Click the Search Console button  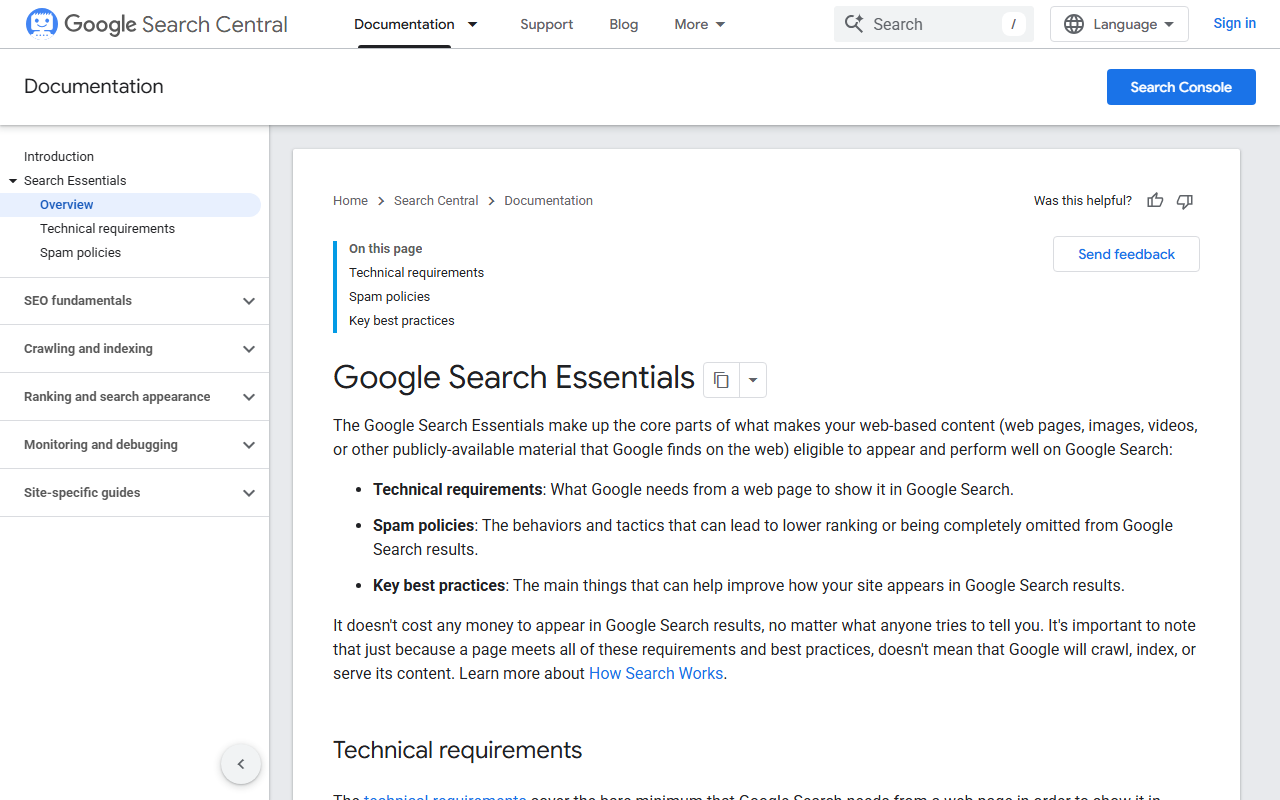[1181, 87]
